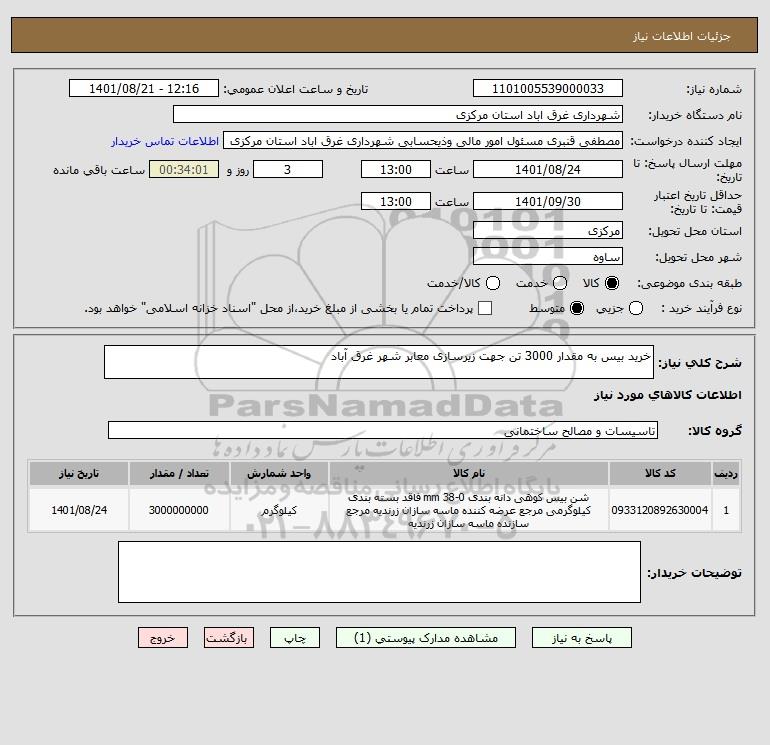Click delivery province field مرکزی
This screenshot has height=745, width=770.
click(x=548, y=230)
